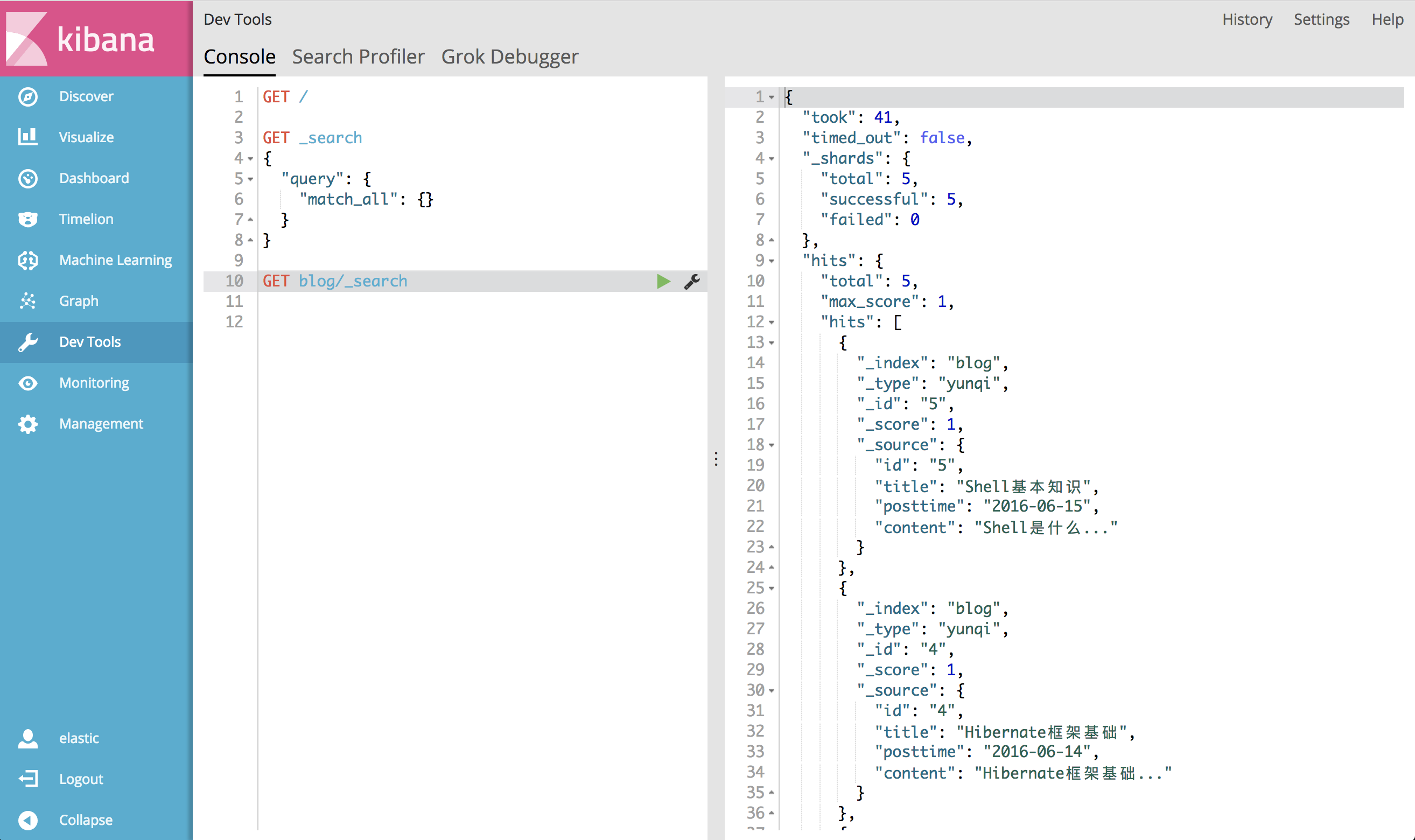Click content "Shell是什么..." line
Image resolution: width=1415 pixels, height=840 pixels.
pyautogui.click(x=996, y=528)
